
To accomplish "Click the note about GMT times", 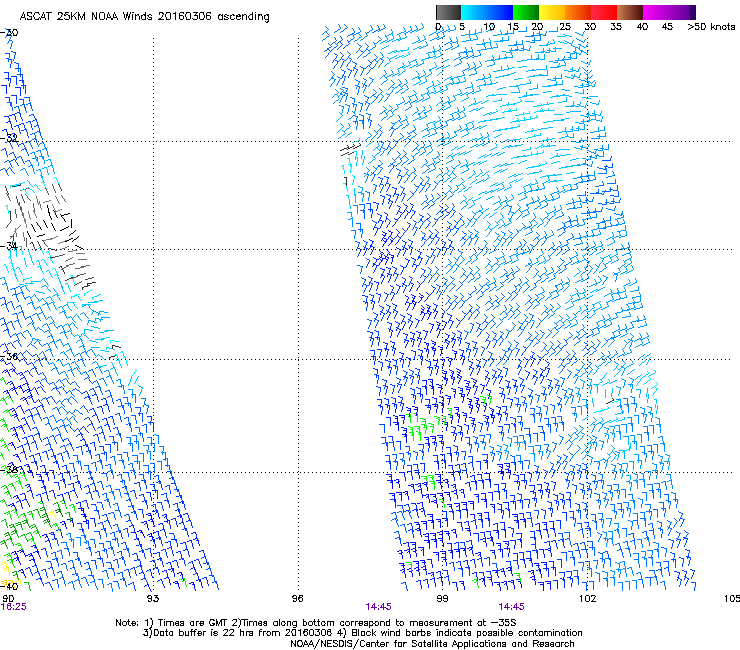I will 316,623.
